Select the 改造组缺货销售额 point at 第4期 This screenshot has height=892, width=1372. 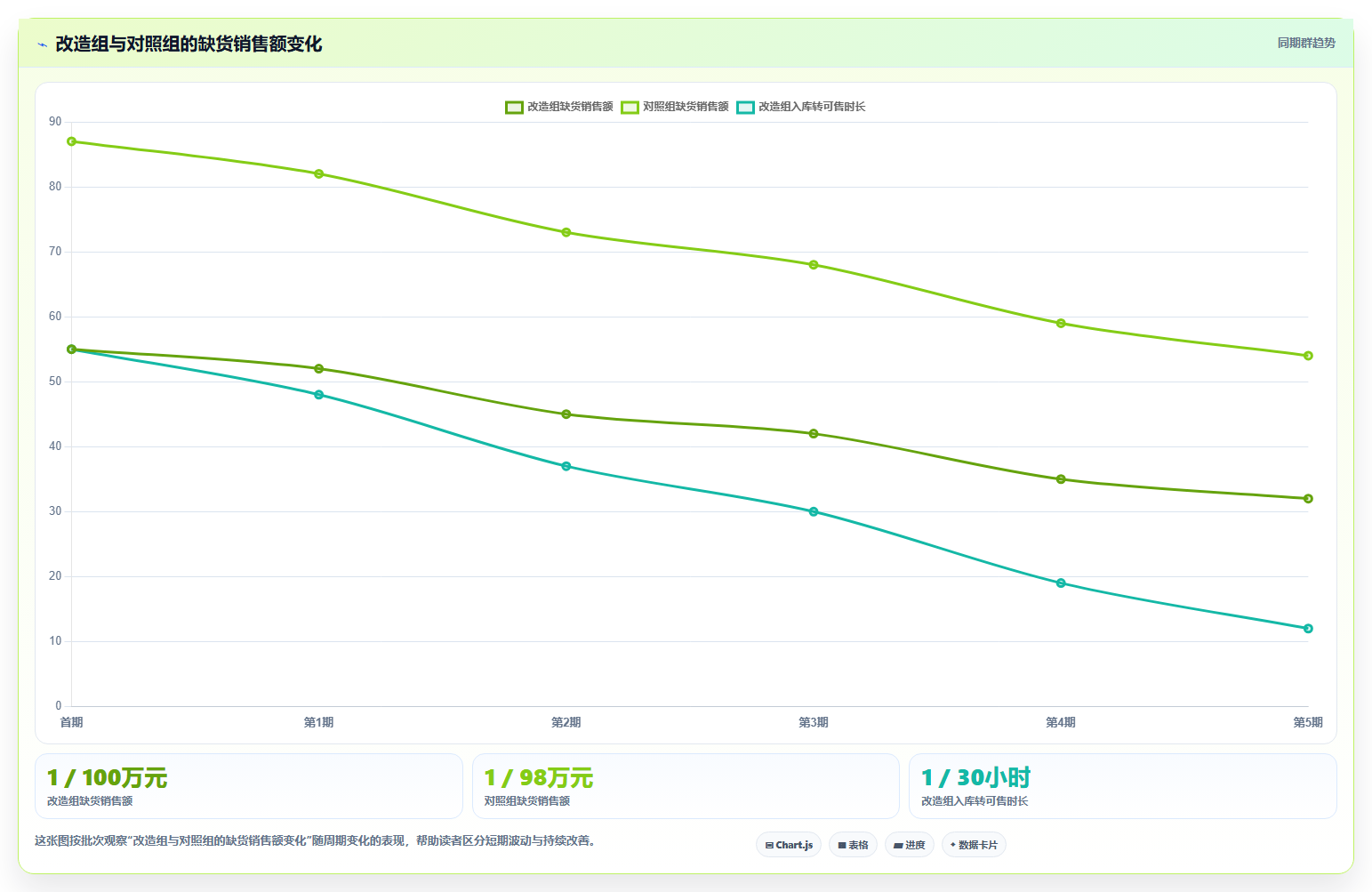pyautogui.click(x=1061, y=478)
